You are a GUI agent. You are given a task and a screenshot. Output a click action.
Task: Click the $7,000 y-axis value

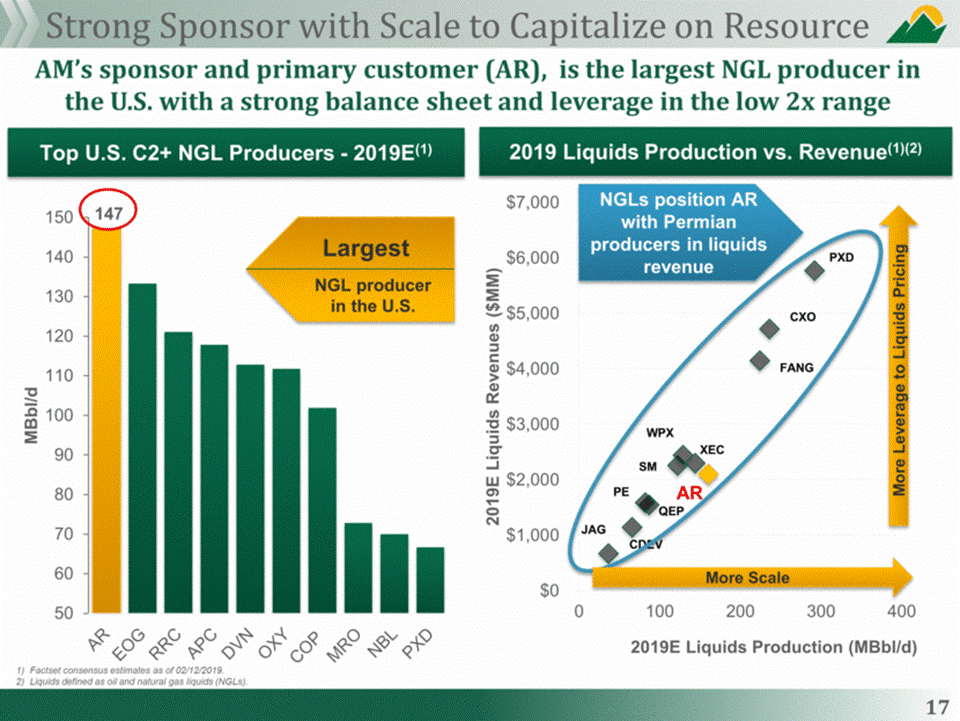(x=533, y=202)
